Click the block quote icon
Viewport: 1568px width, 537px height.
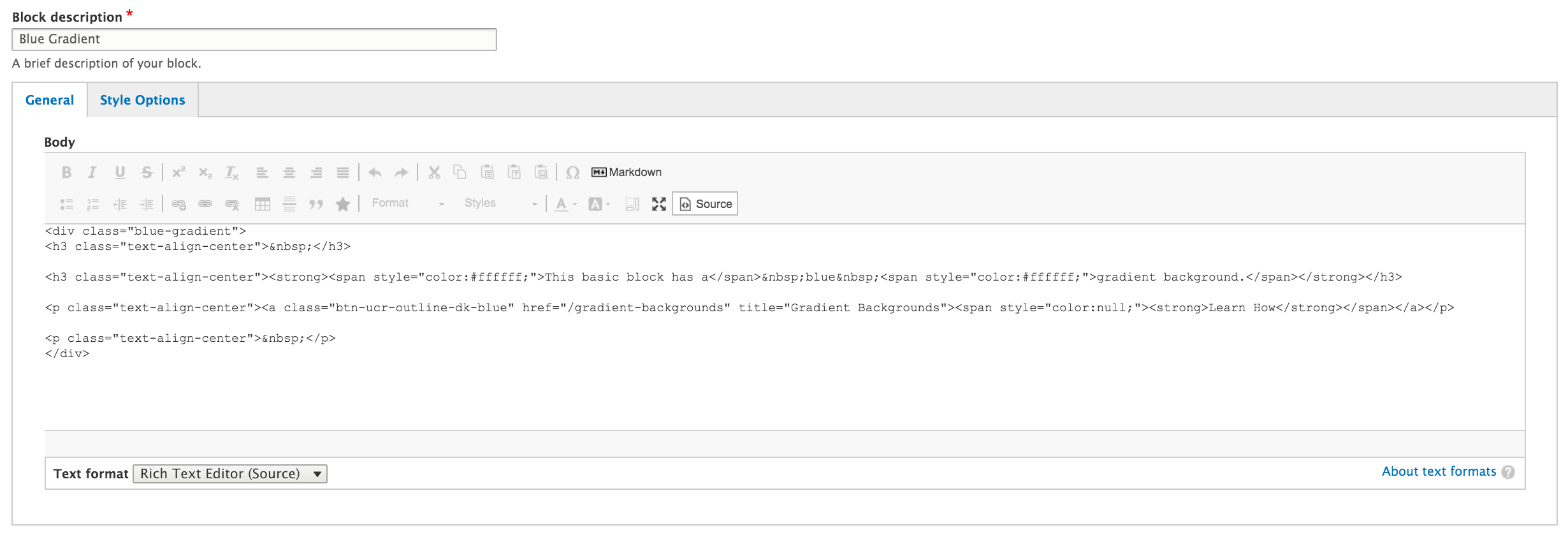[316, 204]
